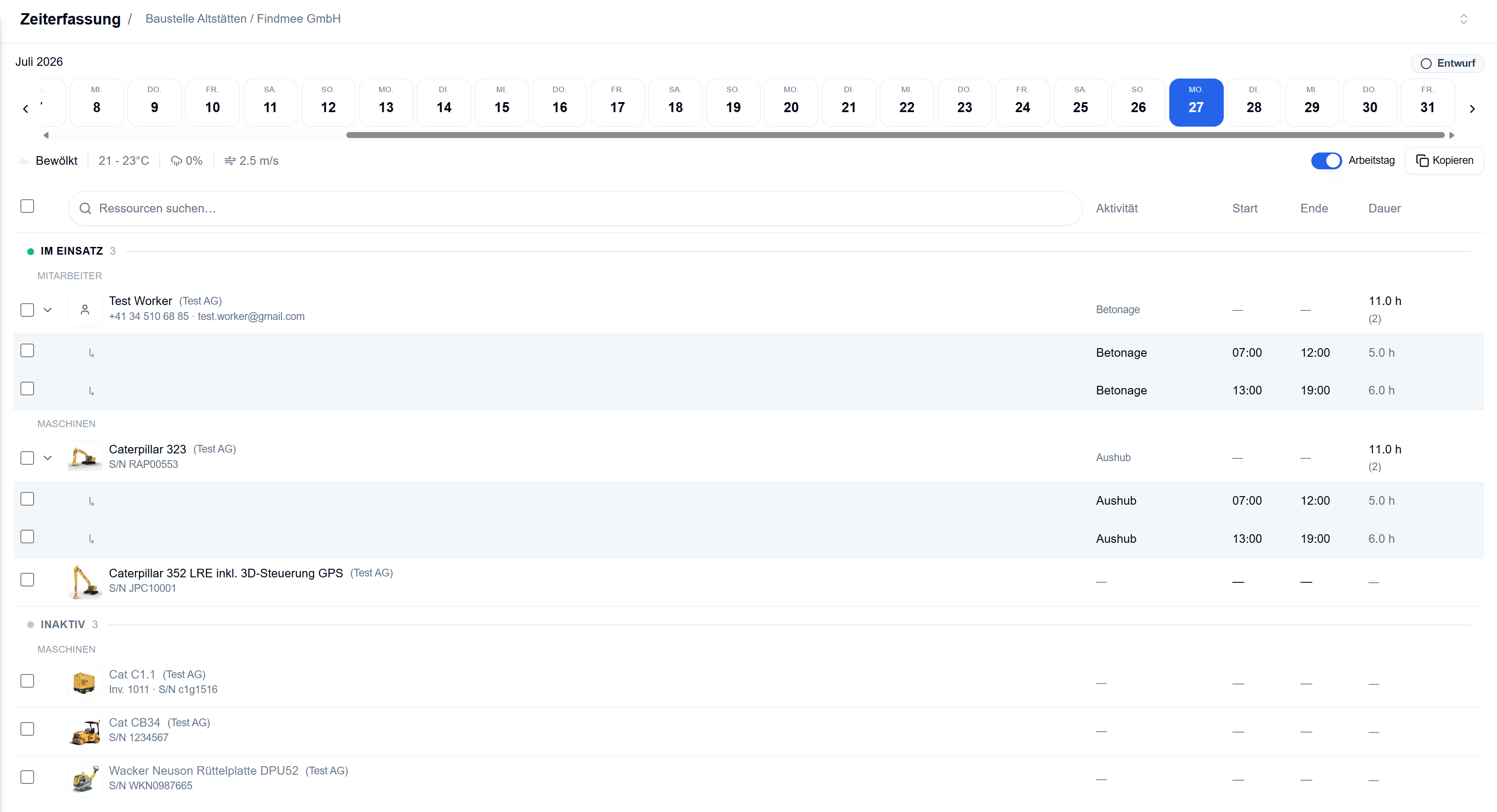Click the 19:00 end of second Betonage
Image resolution: width=1497 pixels, height=812 pixels.
1315,391
